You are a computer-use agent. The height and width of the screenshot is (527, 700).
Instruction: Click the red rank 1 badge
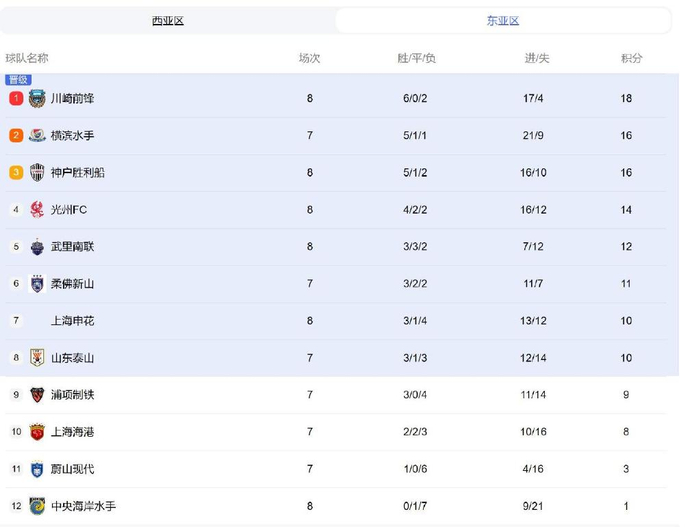pyautogui.click(x=16, y=98)
